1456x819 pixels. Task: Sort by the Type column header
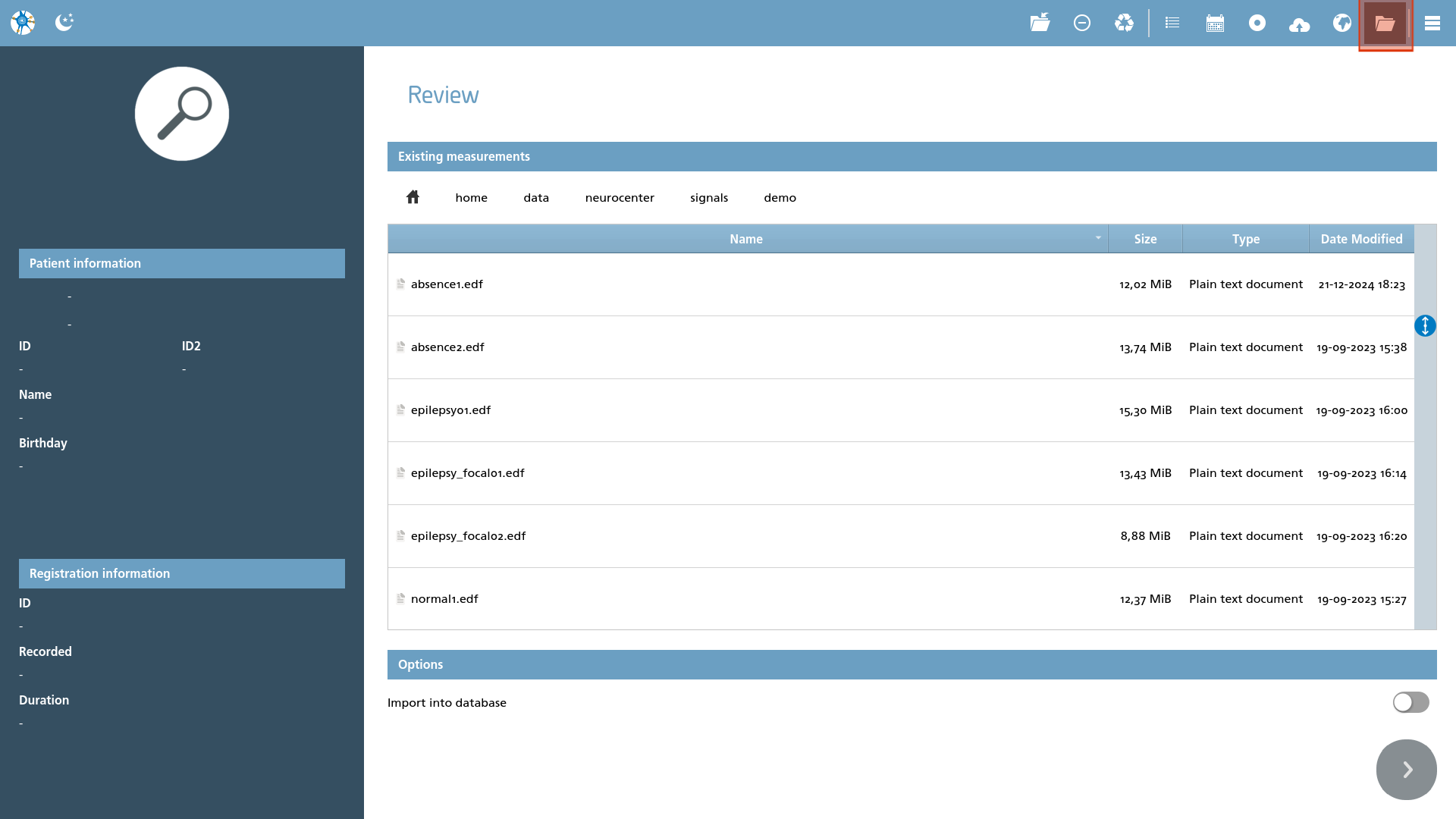(1246, 239)
